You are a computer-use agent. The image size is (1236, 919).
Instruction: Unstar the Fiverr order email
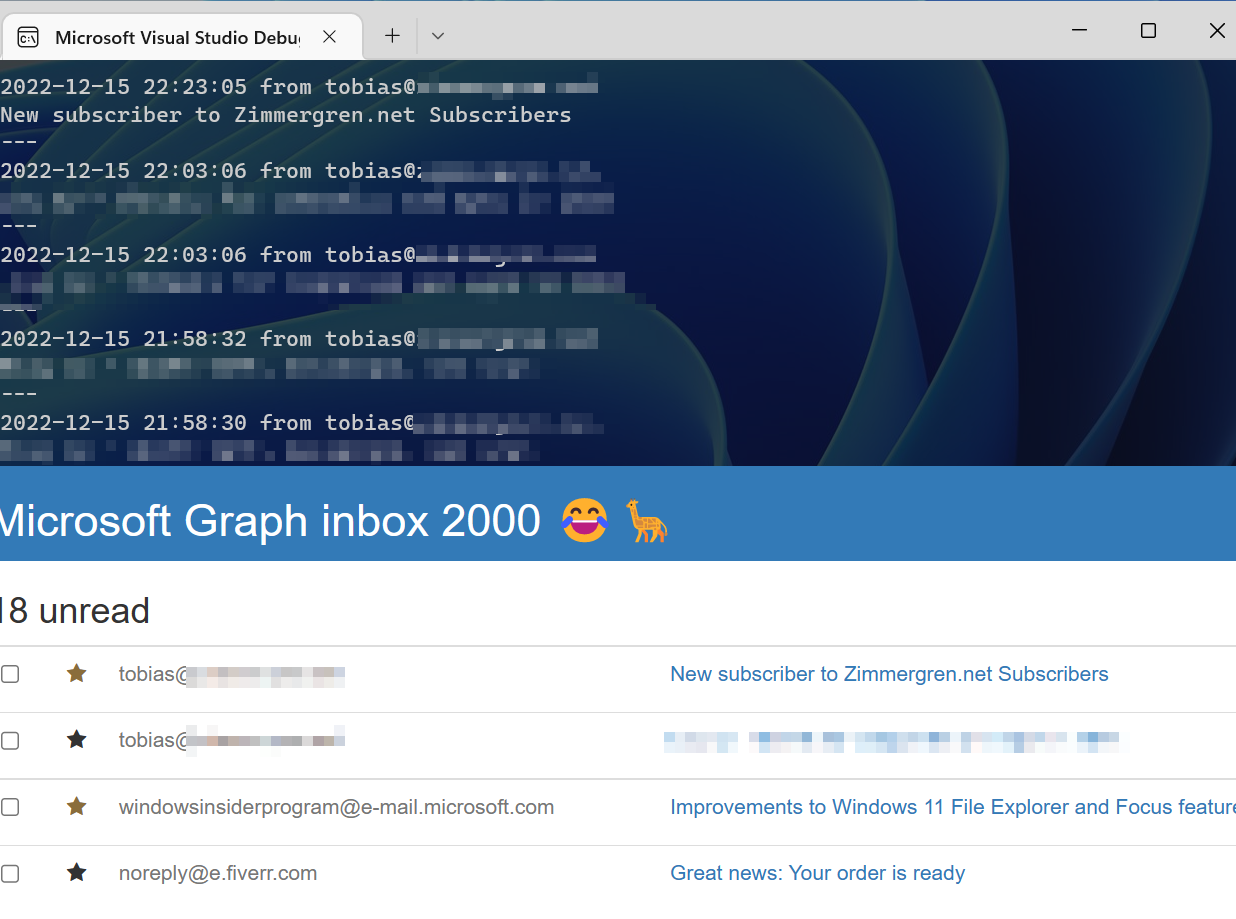76,873
